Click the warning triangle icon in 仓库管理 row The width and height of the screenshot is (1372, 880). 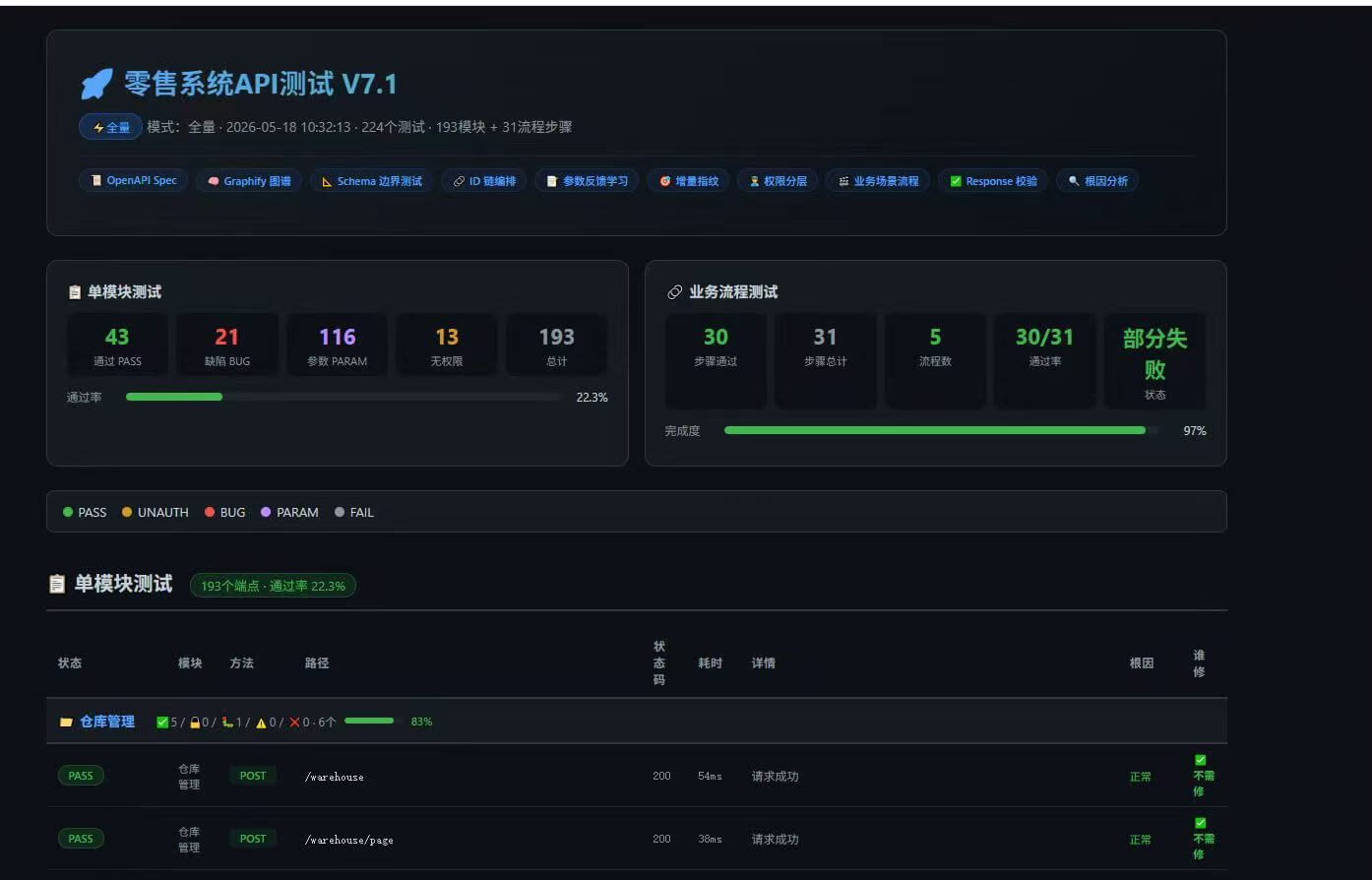pyautogui.click(x=261, y=723)
